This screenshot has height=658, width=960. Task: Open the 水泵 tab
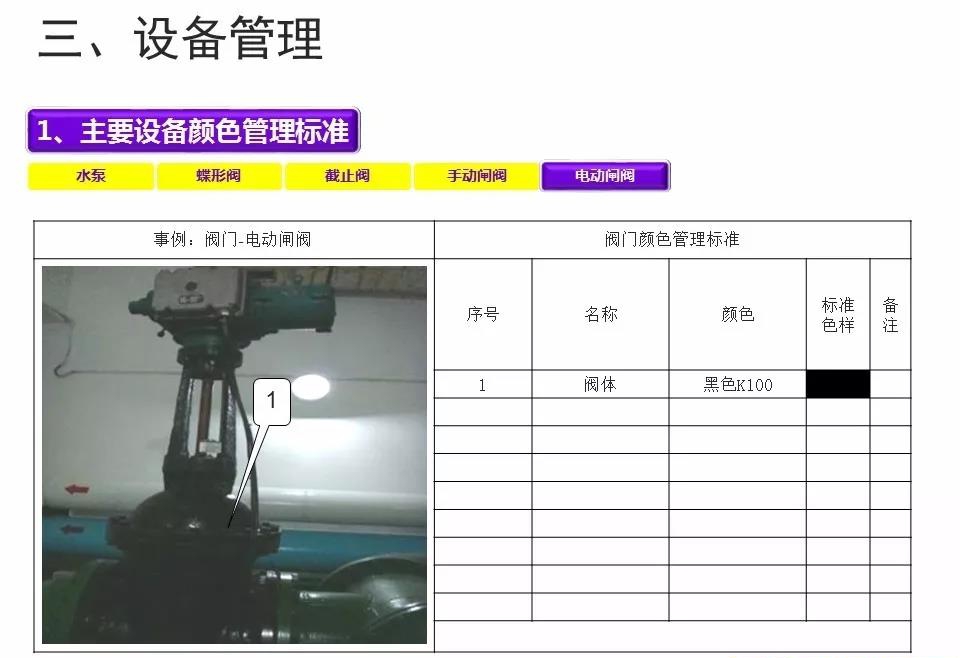coord(91,176)
